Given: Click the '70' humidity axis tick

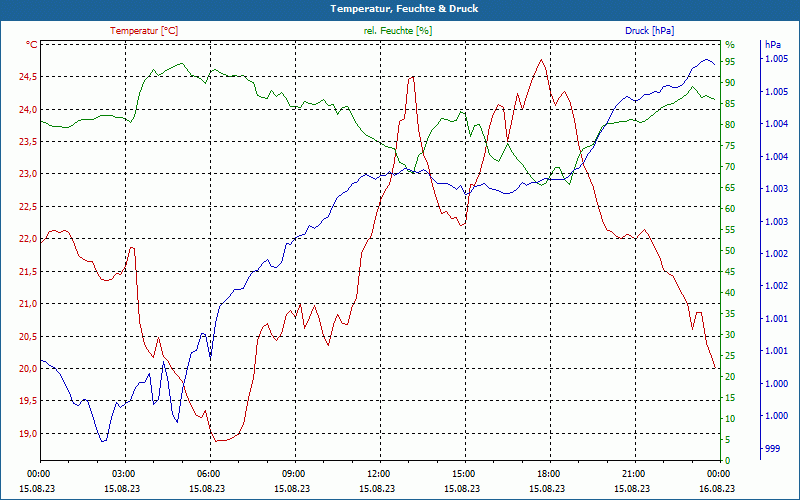Looking at the screenshot, I should (x=730, y=166).
